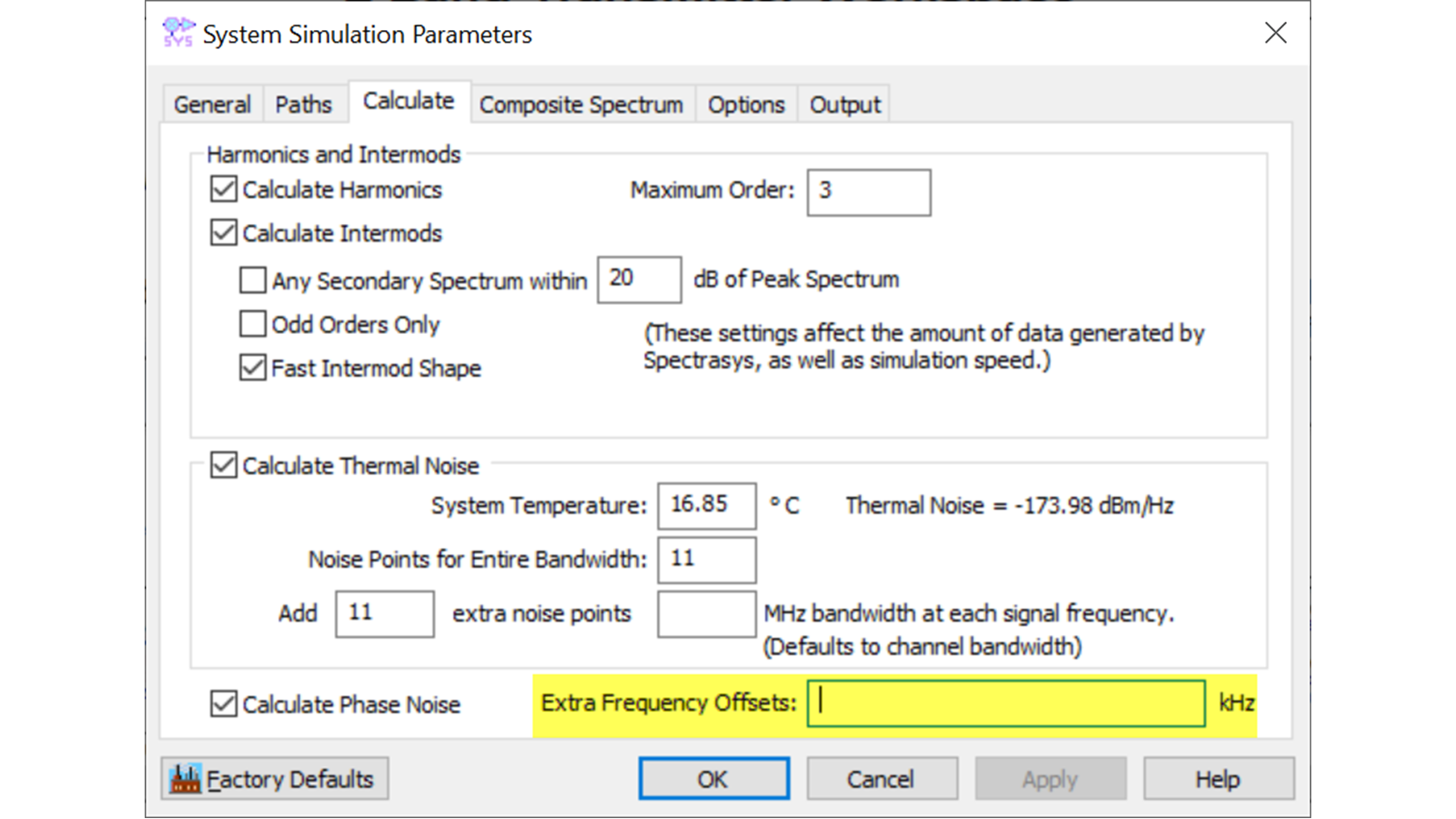This screenshot has height=819, width=1456.
Task: Open the Paths tab
Action: 304,104
